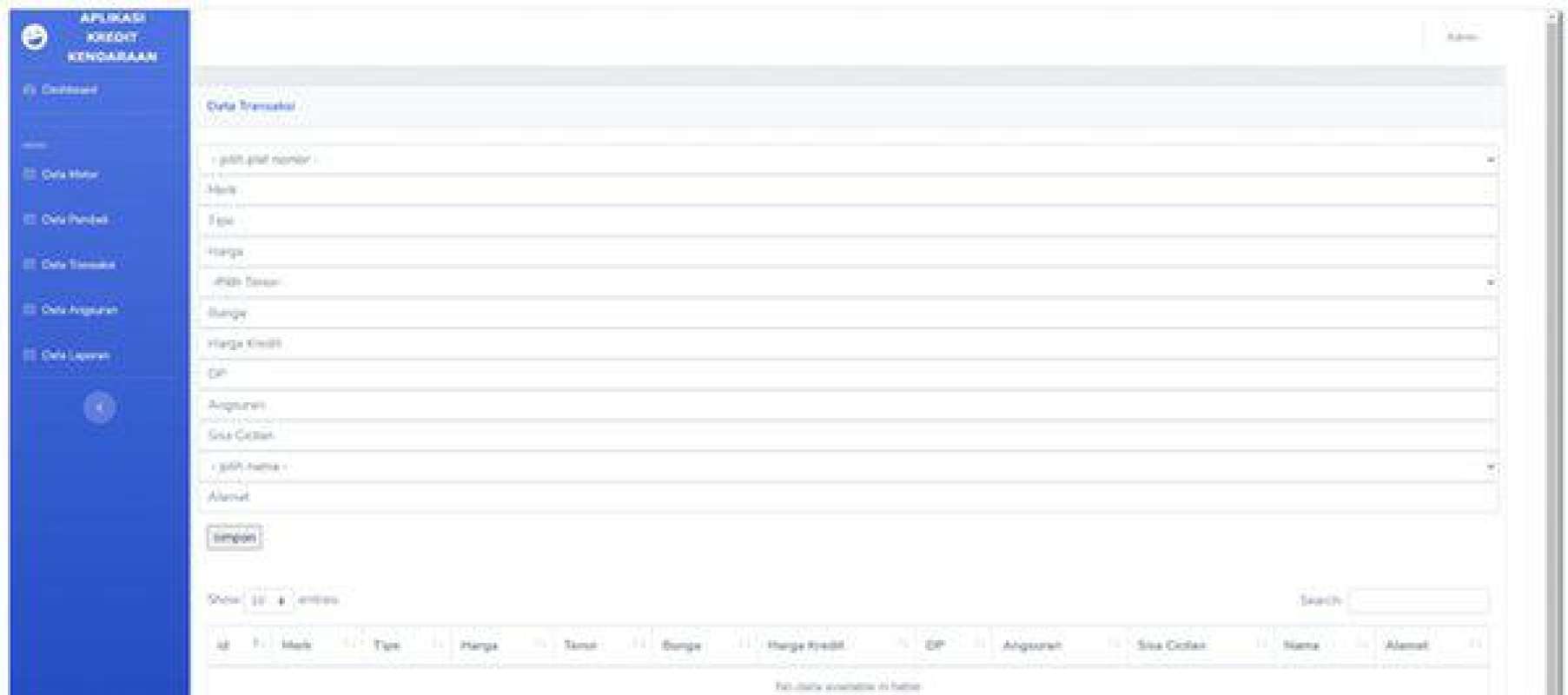Sort the table by id column
1568x695 pixels.
[x=240, y=645]
